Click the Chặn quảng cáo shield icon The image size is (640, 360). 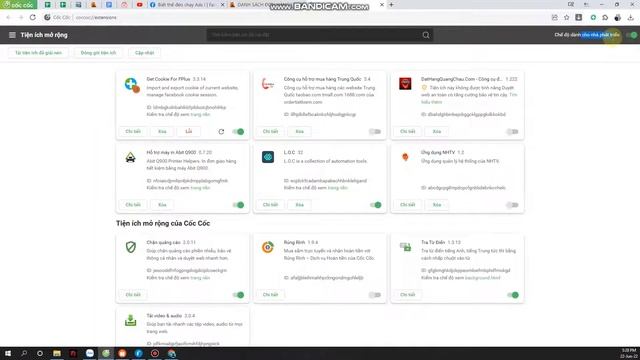click(x=131, y=247)
